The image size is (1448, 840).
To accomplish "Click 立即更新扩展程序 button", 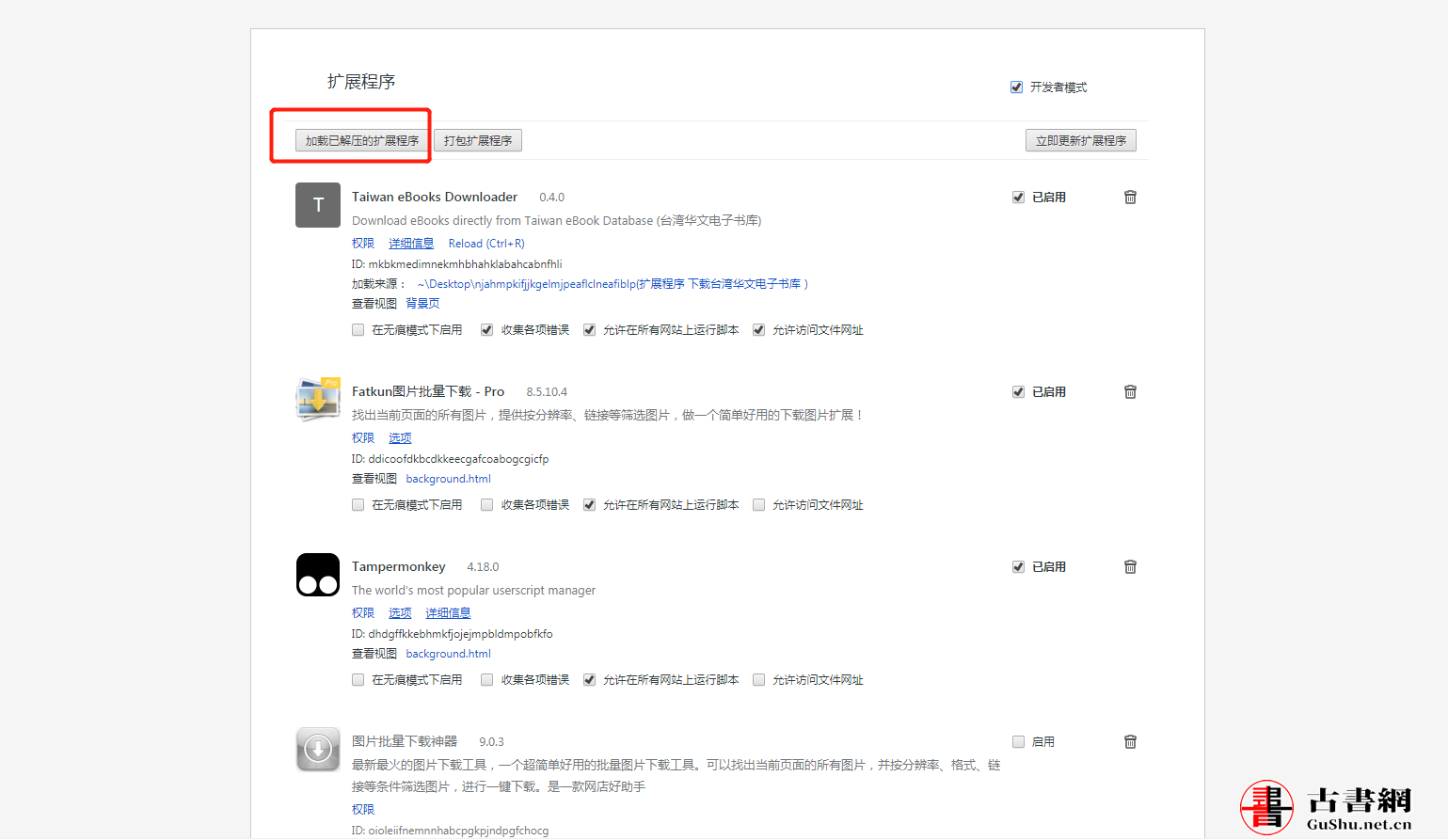I will 1081,140.
